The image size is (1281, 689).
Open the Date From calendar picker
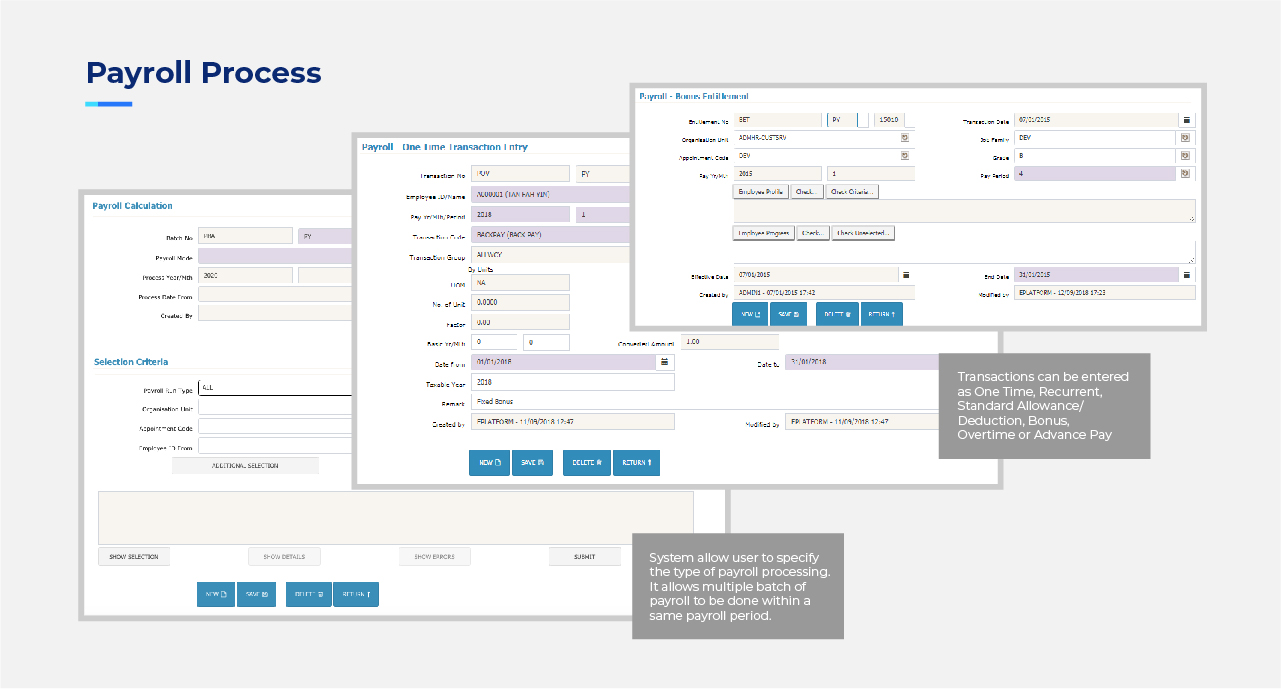[x=665, y=362]
